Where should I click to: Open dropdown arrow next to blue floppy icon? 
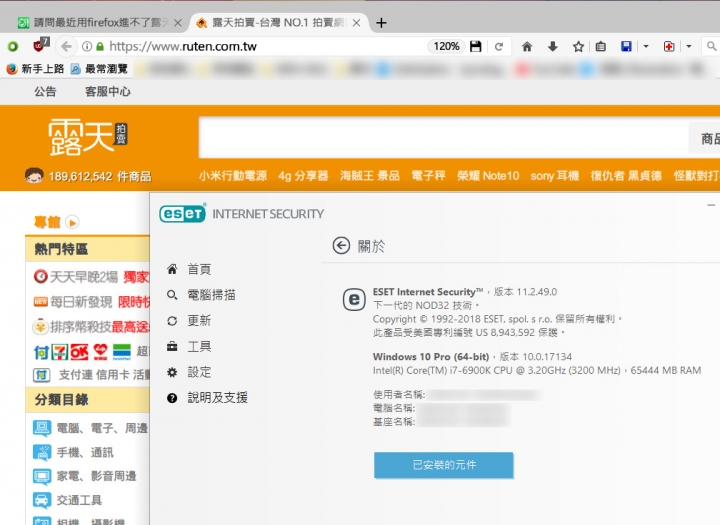[646, 46]
